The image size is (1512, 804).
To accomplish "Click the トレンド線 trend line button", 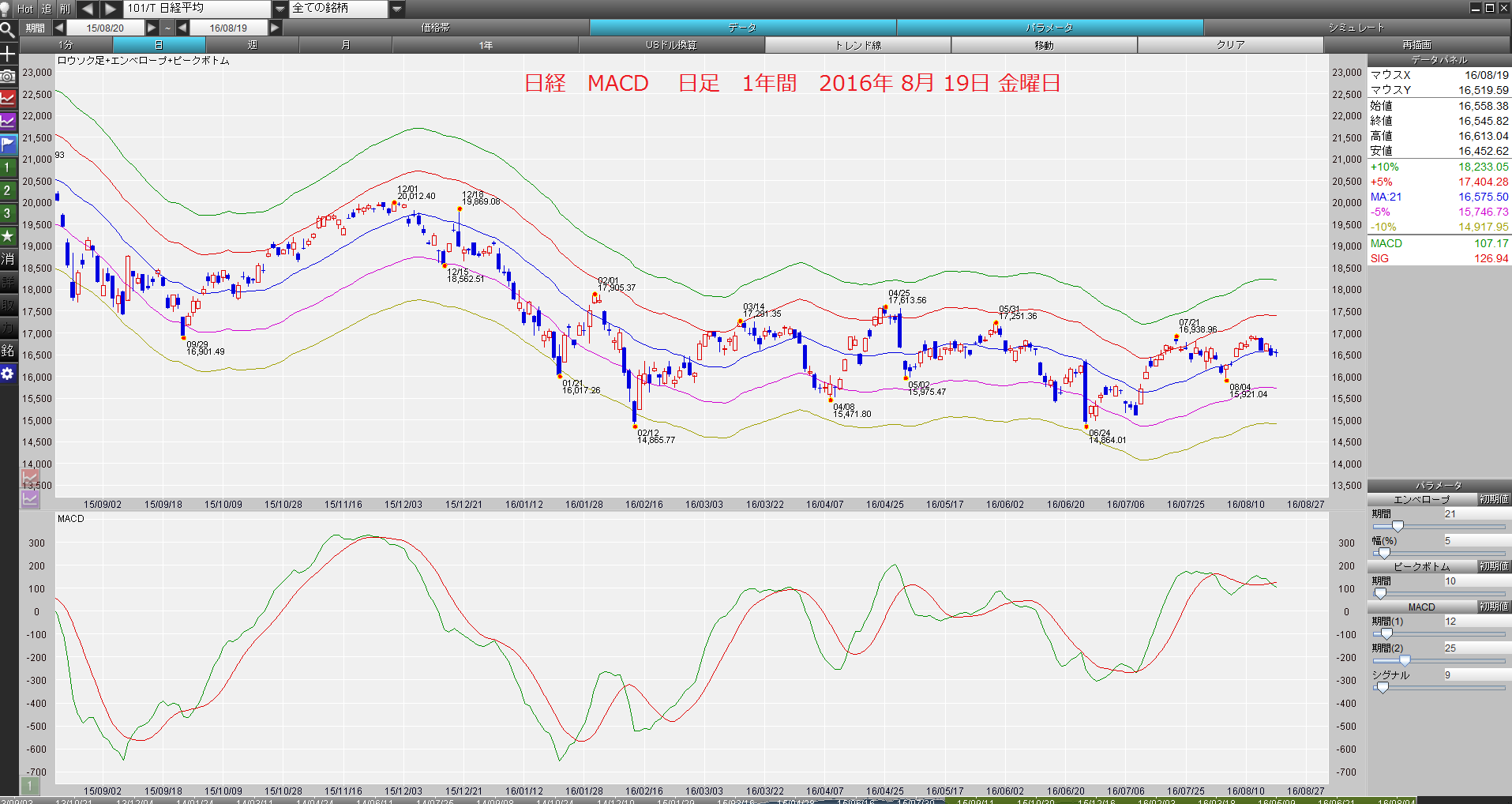I will pyautogui.click(x=858, y=45).
